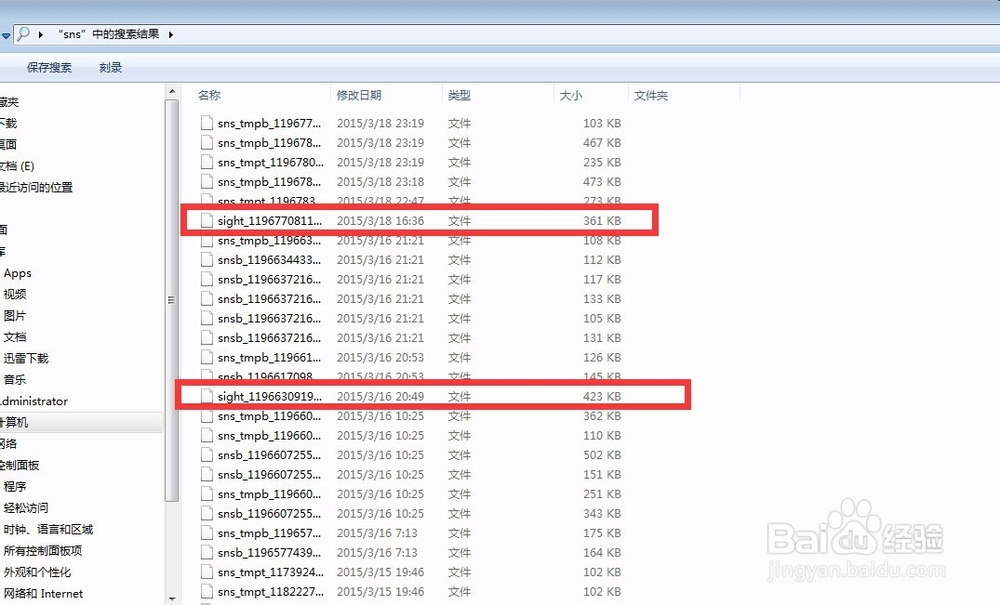This screenshot has width=1000, height=605.
Task: Open 文档 library below 图片
Action: point(15,337)
